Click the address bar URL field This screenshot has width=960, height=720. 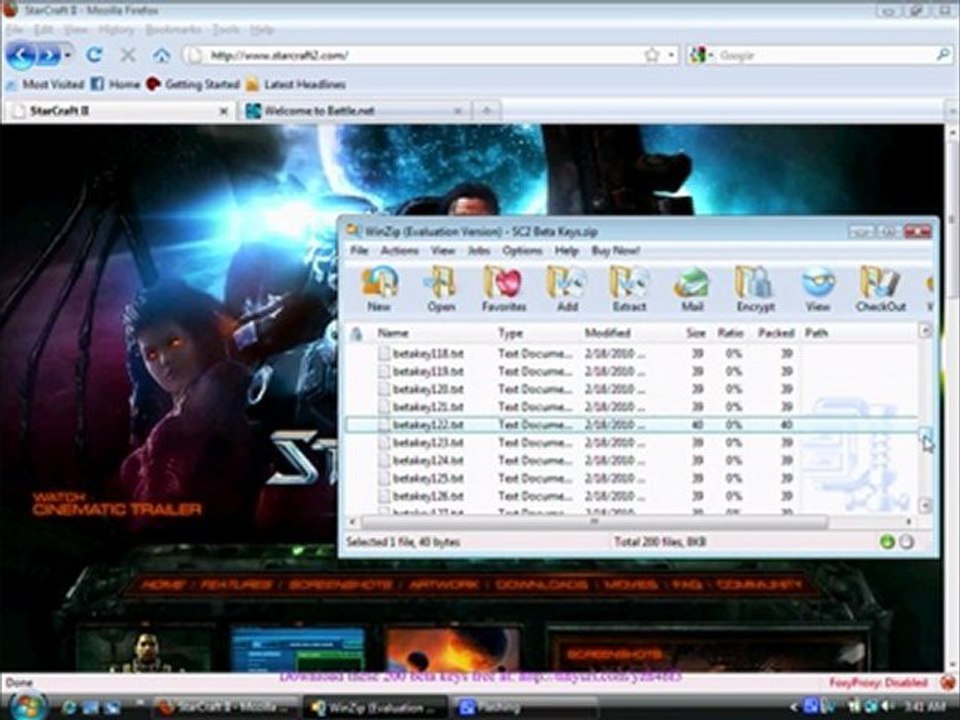point(422,55)
